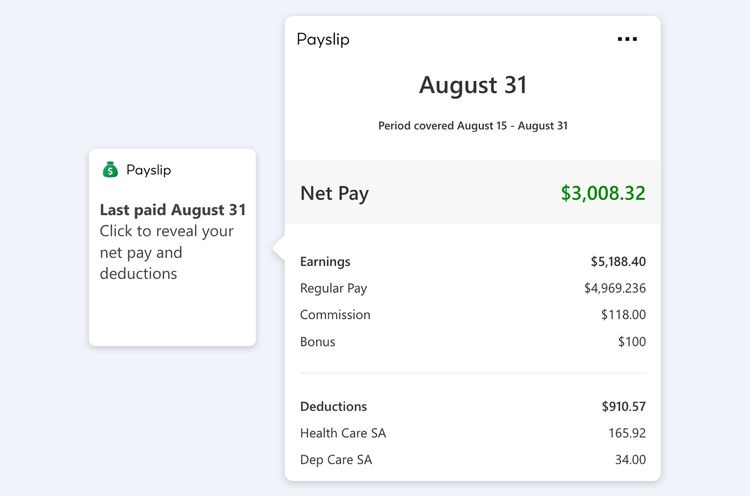Open the three-dot more options menu

point(627,39)
